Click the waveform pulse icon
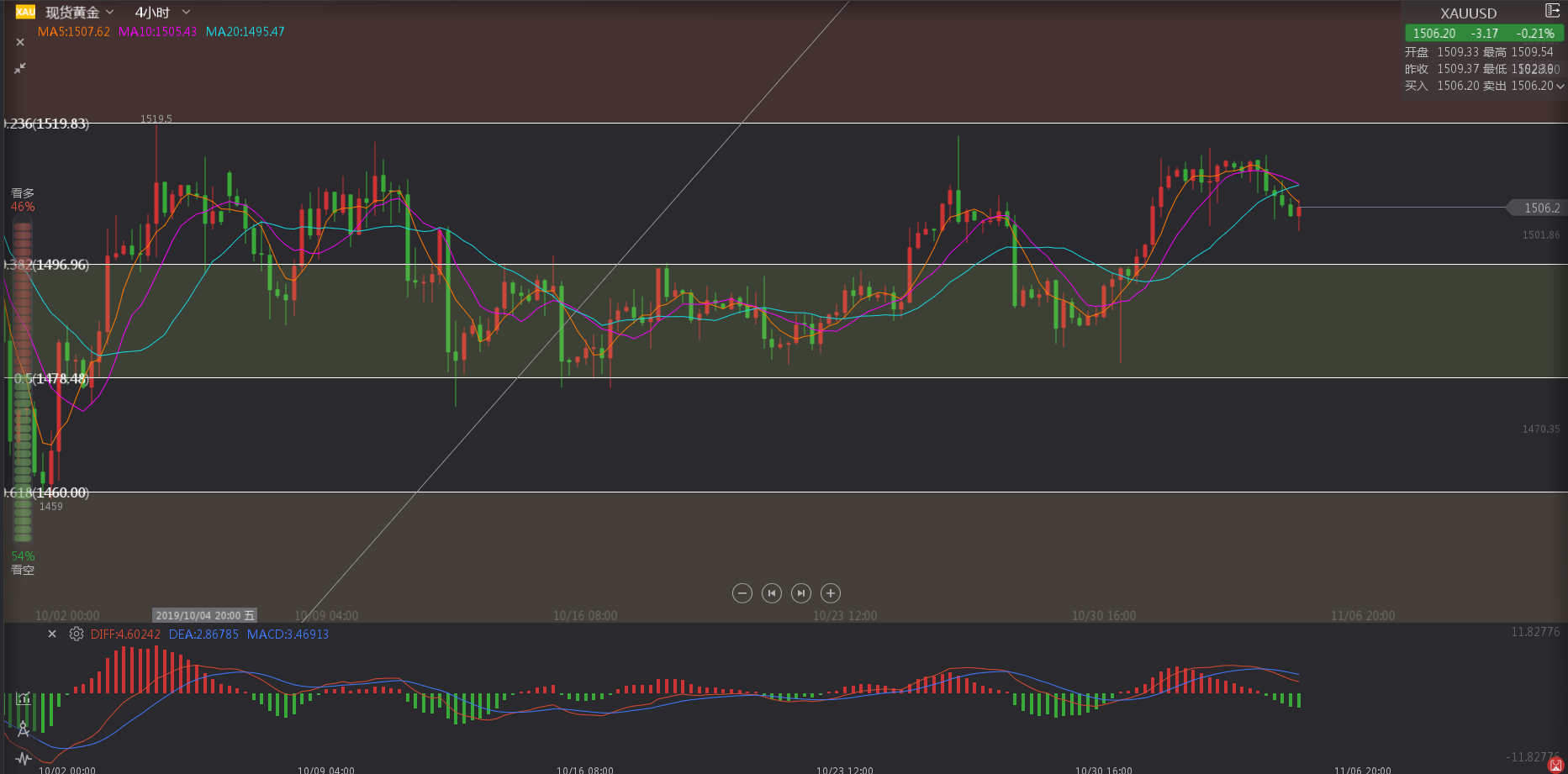 (24, 759)
